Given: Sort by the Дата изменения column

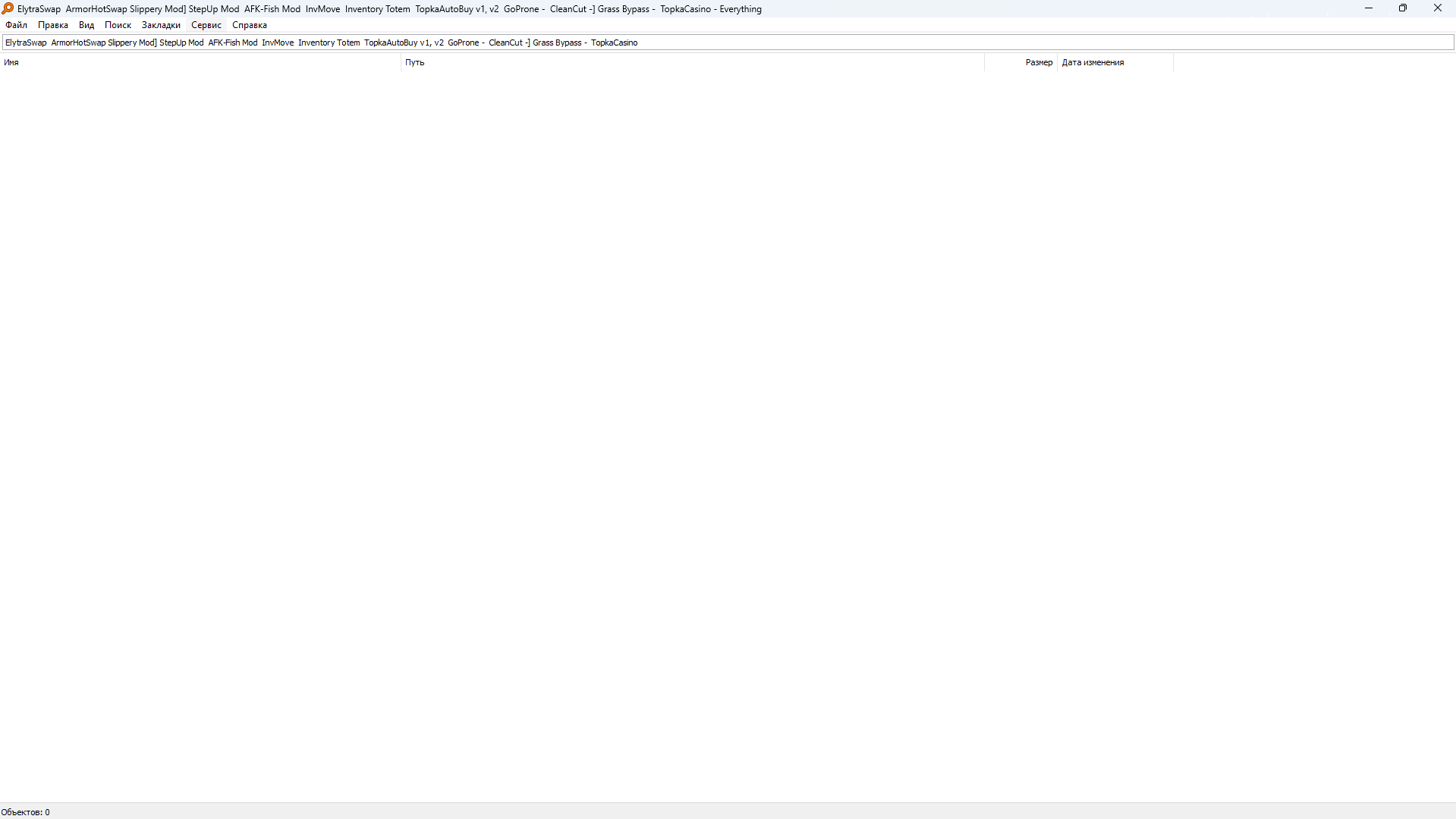Looking at the screenshot, I should click(x=1093, y=62).
